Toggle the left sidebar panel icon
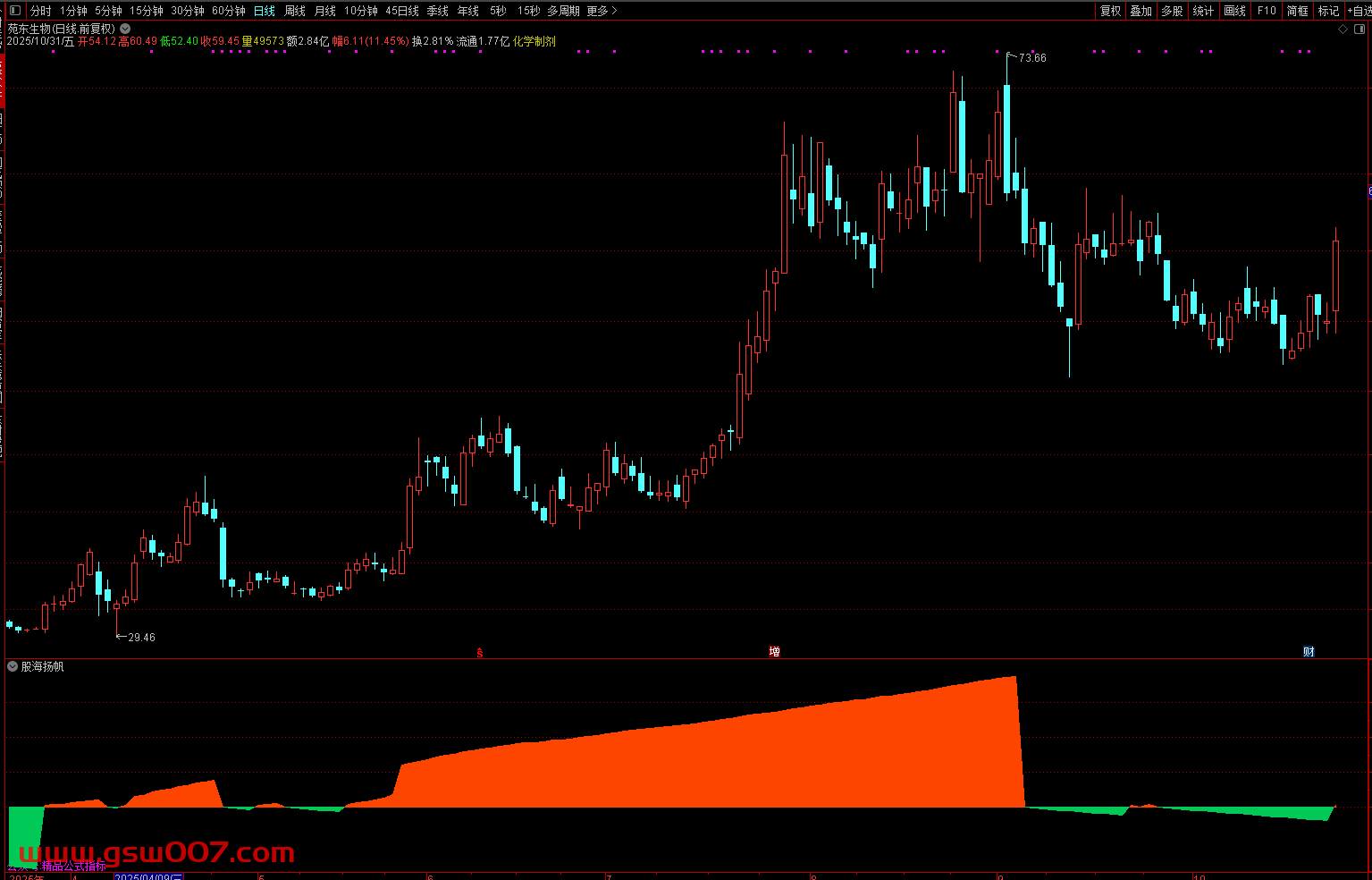This screenshot has height=880, width=1372. [x=13, y=11]
